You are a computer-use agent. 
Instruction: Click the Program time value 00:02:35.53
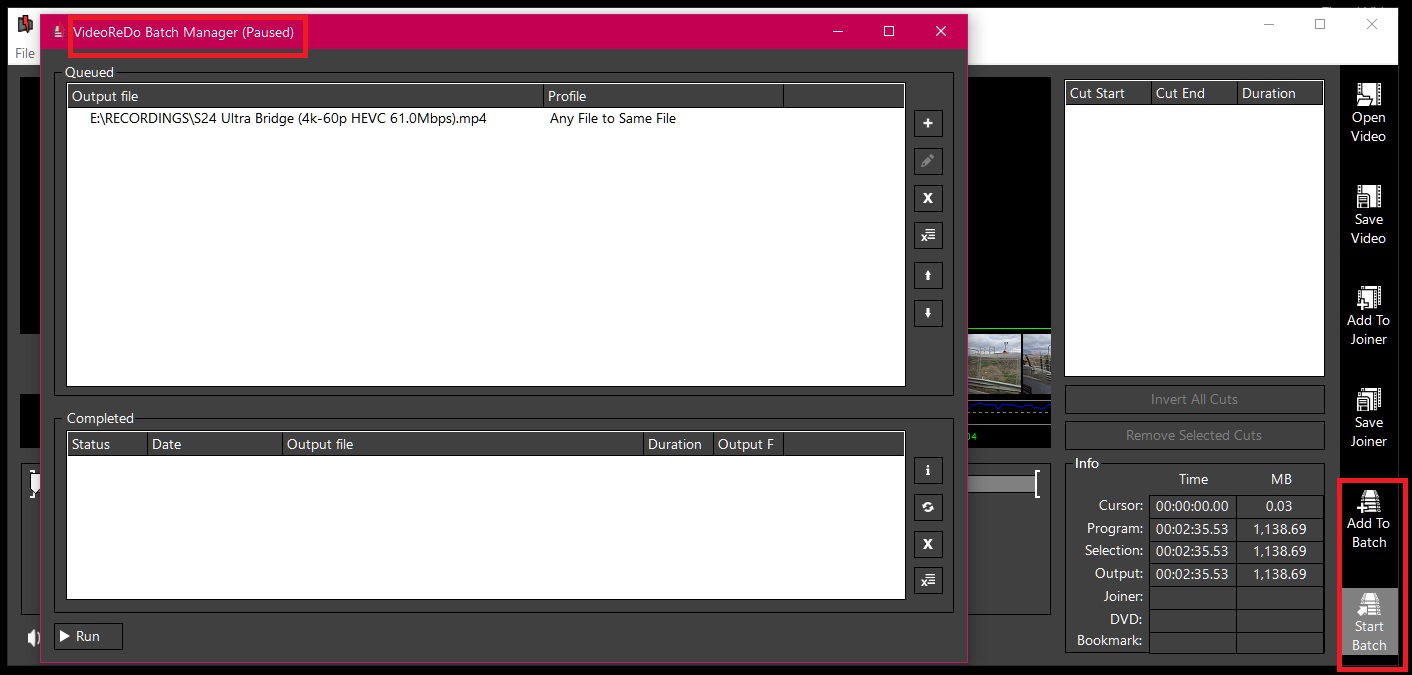coord(1192,529)
